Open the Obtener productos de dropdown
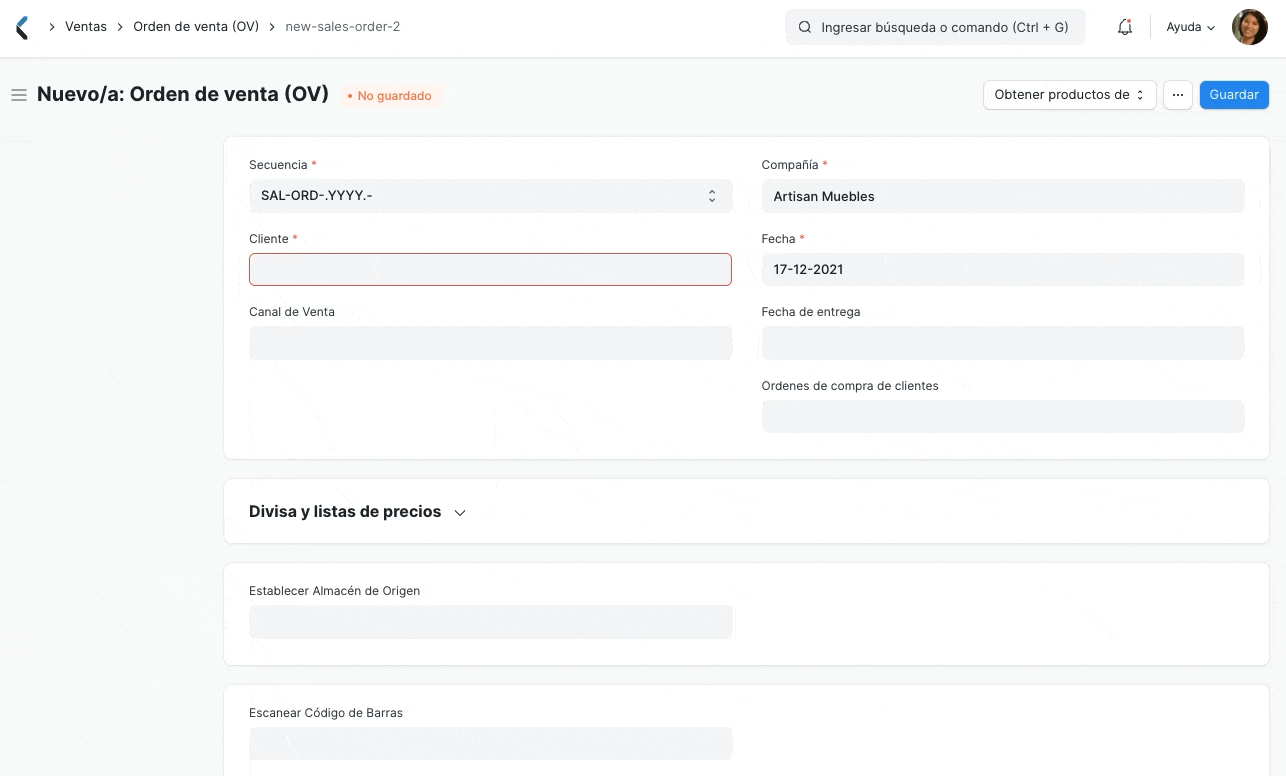1286x776 pixels. [x=1068, y=94]
